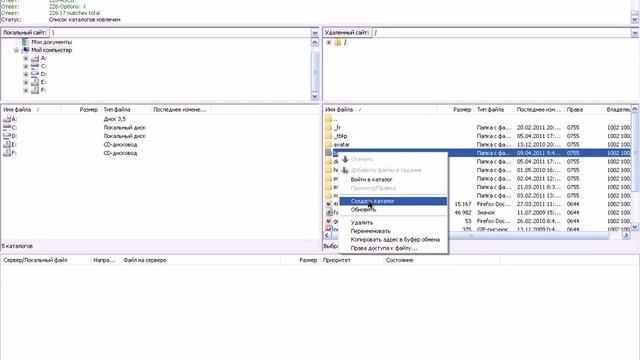Viewport: 640px width, 360px height.
Task: Select 'Мои документы' label in local tree
Action: coord(52,42)
